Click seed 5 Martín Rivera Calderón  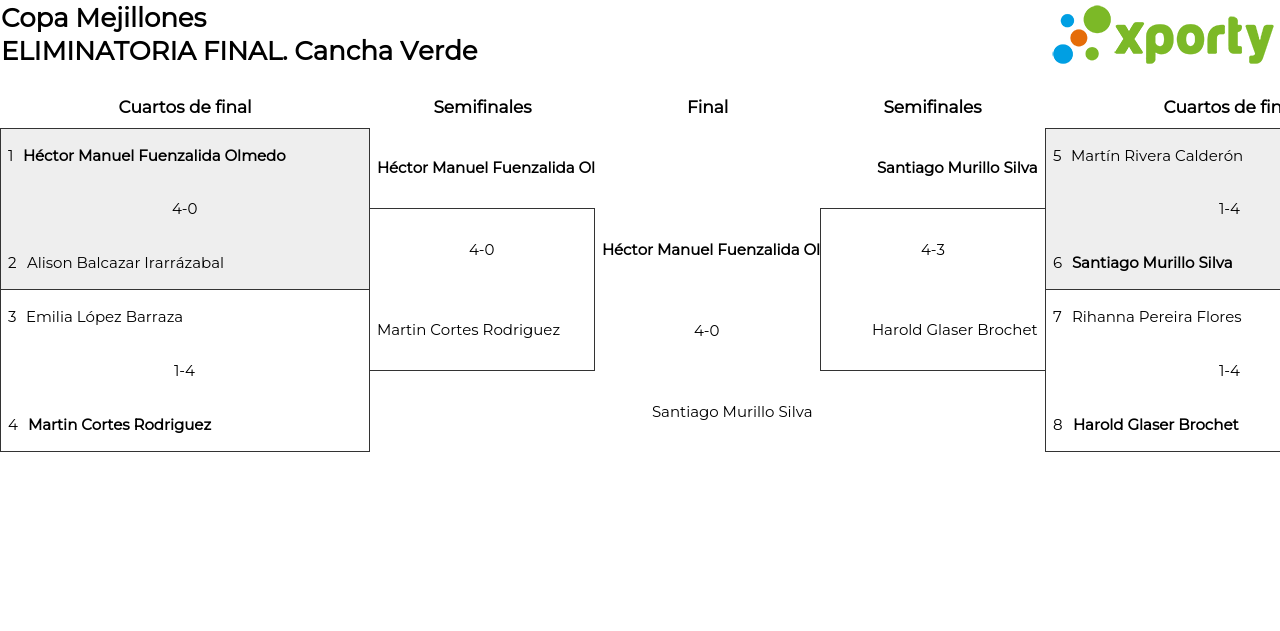coord(1156,156)
